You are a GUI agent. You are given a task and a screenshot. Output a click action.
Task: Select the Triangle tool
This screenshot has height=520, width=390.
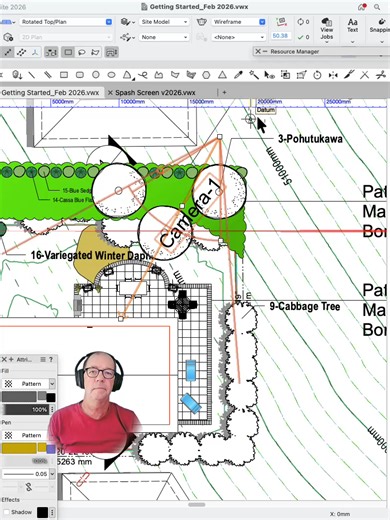tap(222, 75)
